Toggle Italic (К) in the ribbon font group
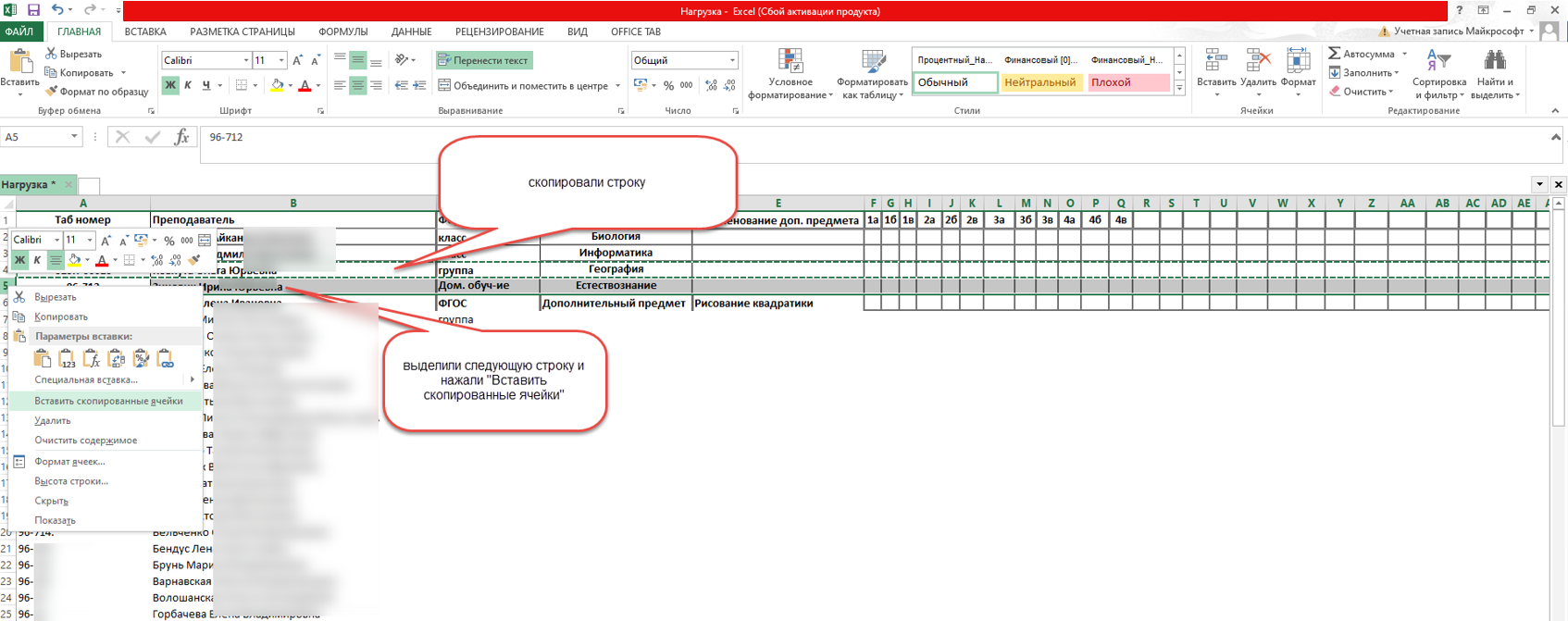Viewport: 1568px width, 621px height. (188, 85)
